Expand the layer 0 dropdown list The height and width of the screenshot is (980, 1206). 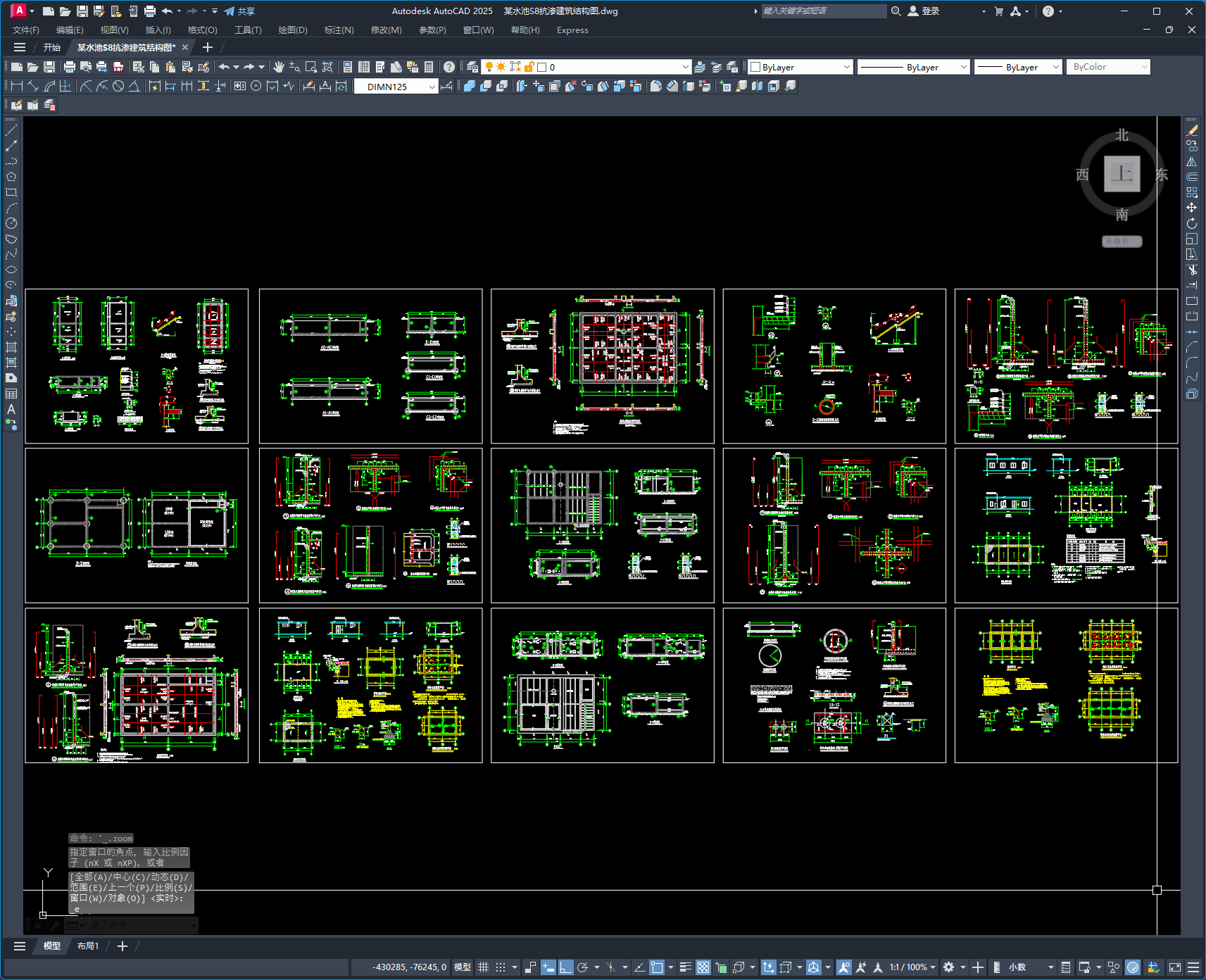point(686,67)
